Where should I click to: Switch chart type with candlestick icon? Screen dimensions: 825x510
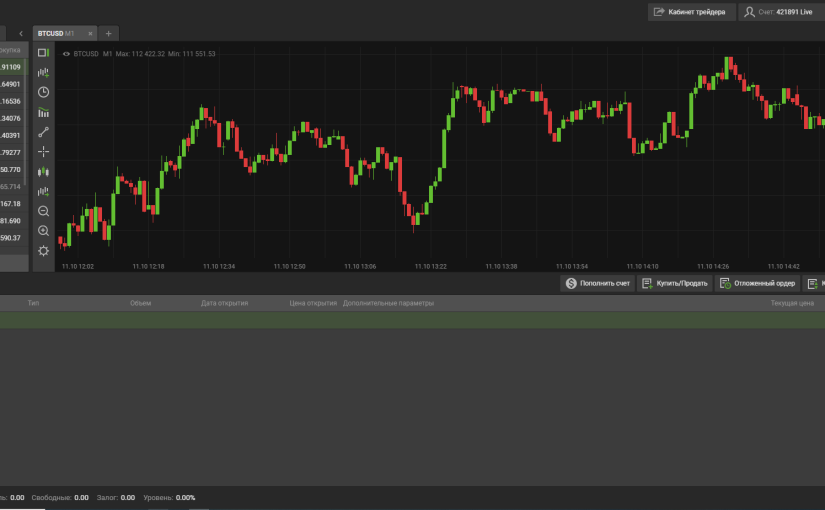click(43, 171)
